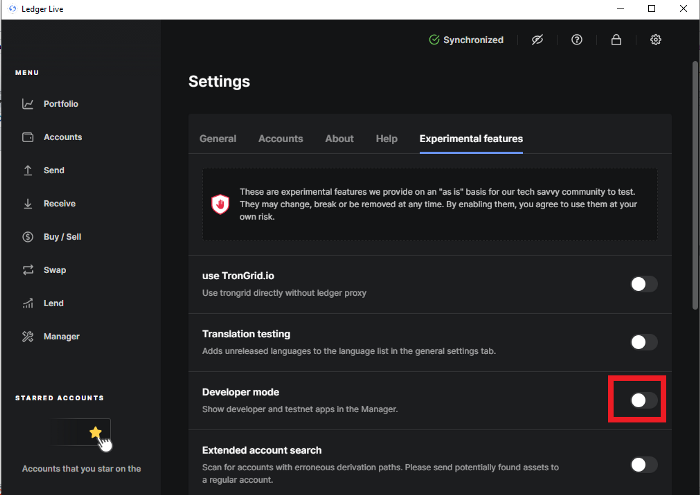Click the Send arrow-up icon

coord(28,171)
